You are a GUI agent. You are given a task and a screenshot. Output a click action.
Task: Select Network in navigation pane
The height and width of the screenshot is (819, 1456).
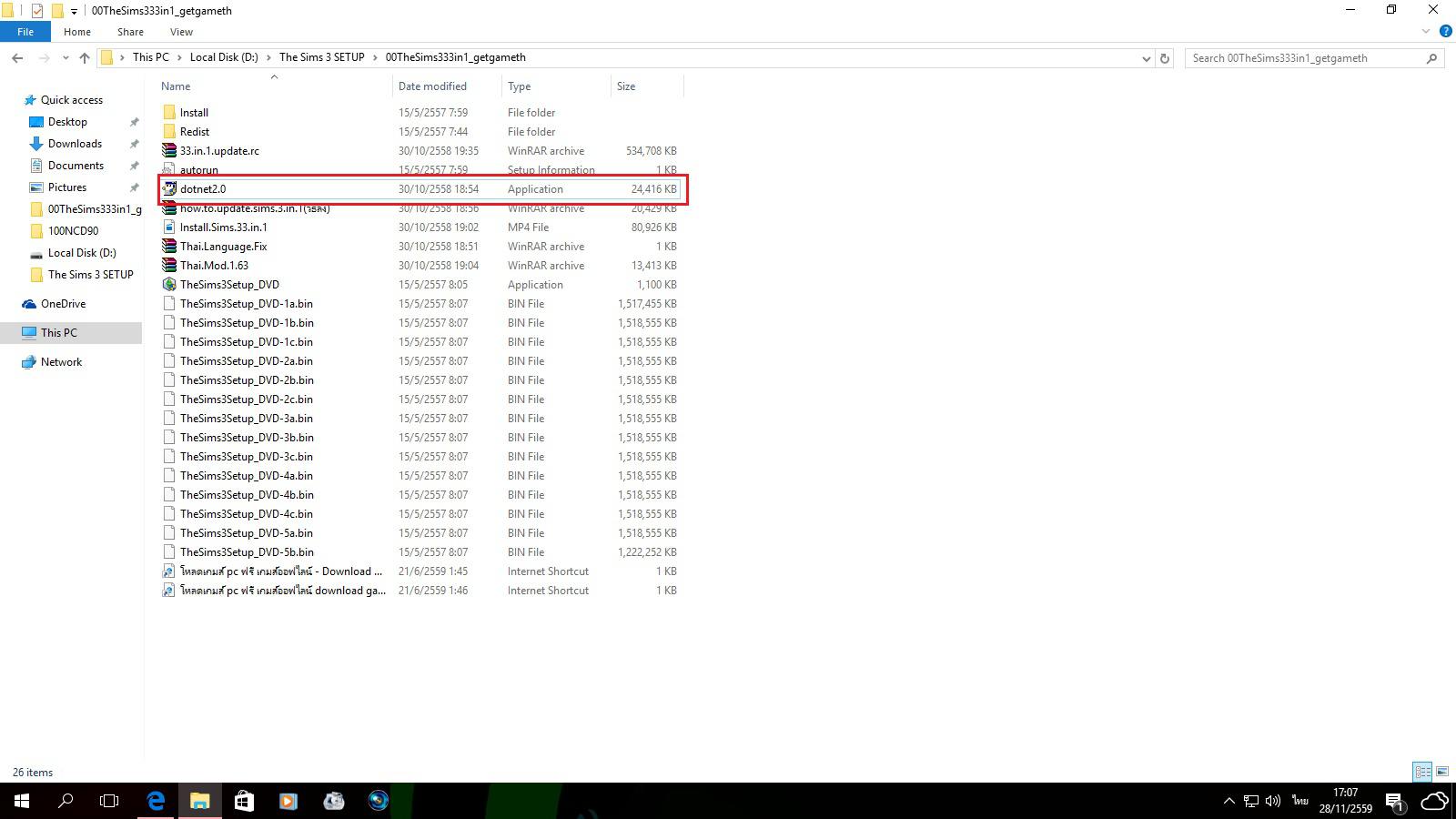point(61,362)
